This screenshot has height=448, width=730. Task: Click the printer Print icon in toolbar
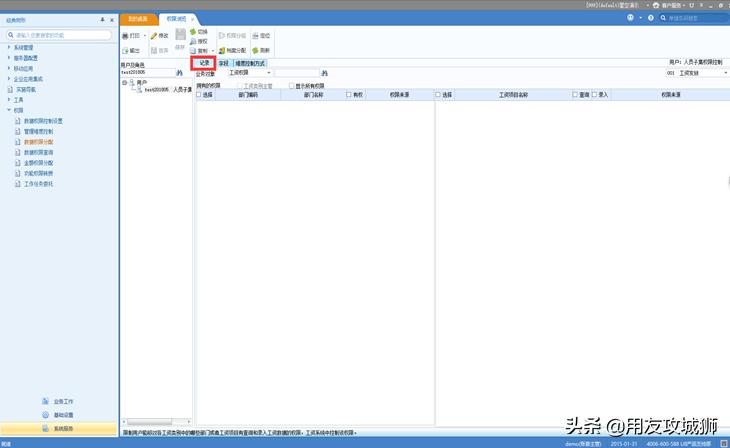click(x=125, y=36)
